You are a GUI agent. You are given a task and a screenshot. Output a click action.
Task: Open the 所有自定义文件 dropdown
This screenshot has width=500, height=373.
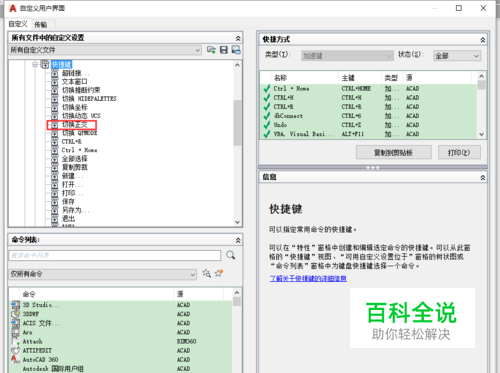[x=105, y=50]
